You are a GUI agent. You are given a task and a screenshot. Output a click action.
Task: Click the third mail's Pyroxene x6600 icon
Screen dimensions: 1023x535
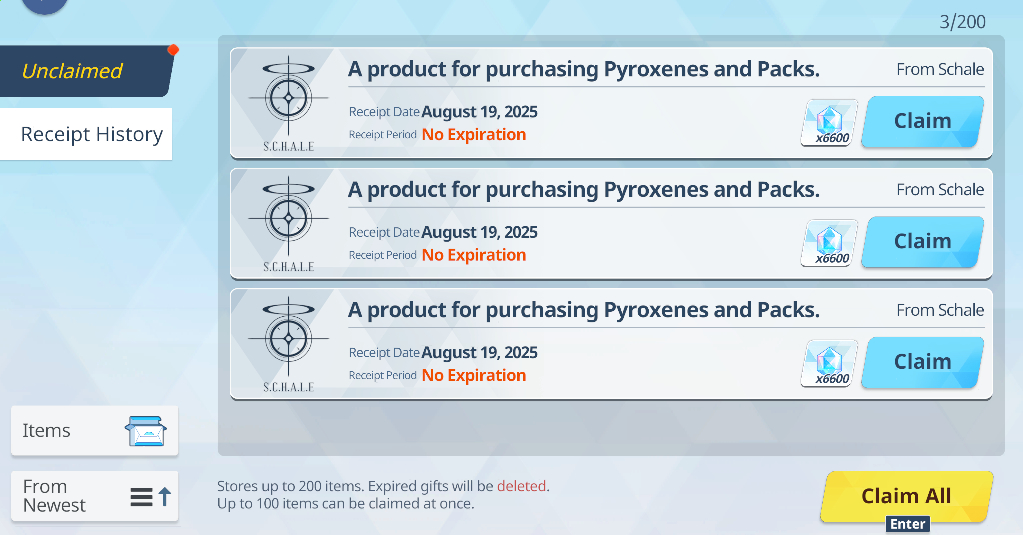tap(829, 364)
